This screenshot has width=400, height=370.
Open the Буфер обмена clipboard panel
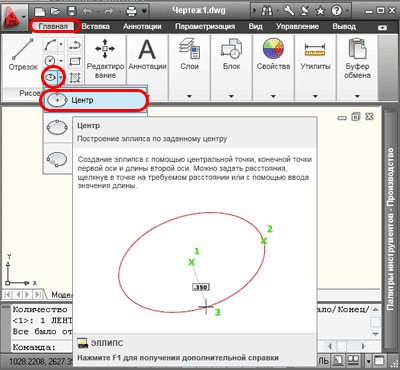pyautogui.click(x=357, y=59)
